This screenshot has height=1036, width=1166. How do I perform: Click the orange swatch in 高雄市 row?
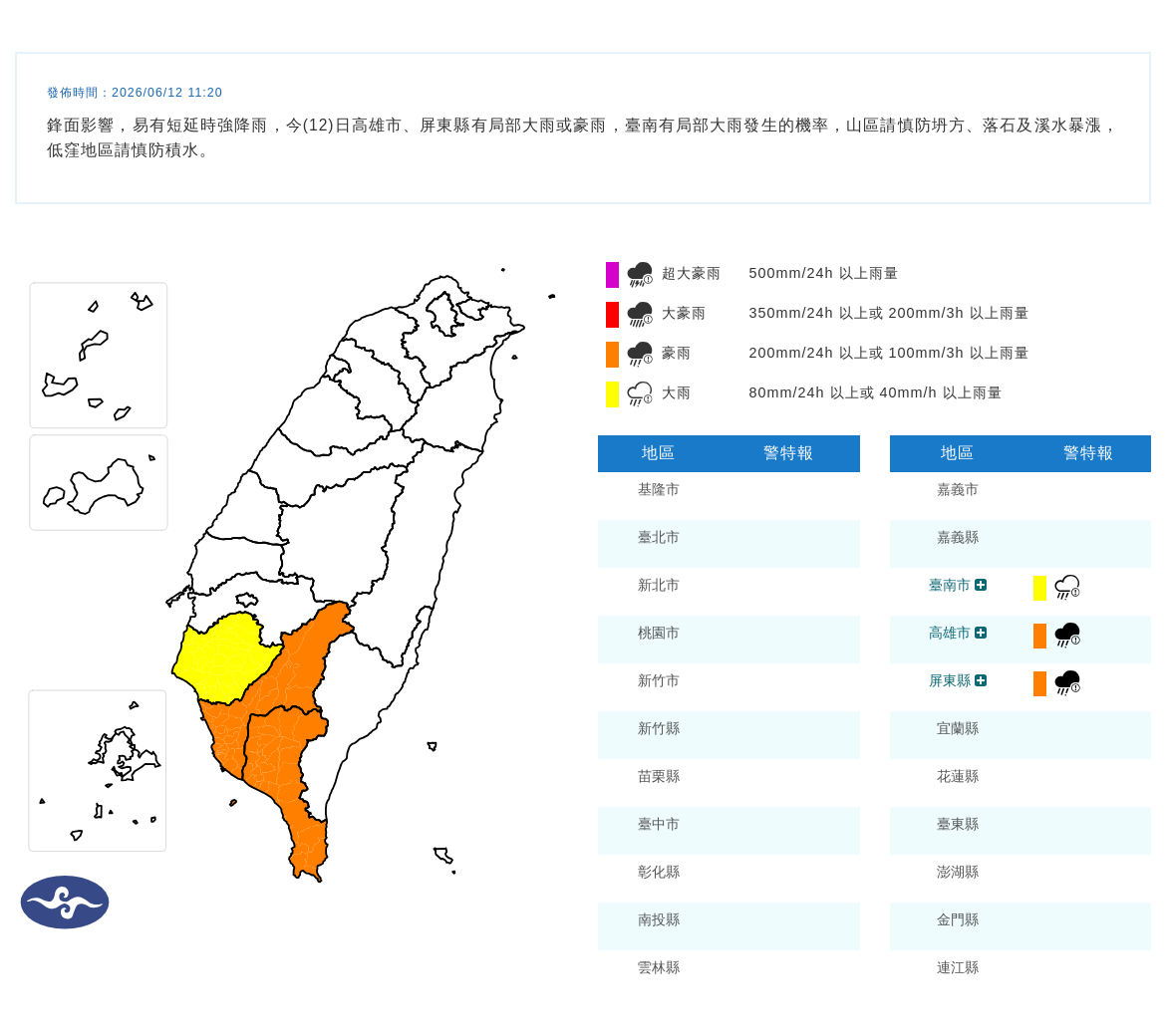(1039, 636)
